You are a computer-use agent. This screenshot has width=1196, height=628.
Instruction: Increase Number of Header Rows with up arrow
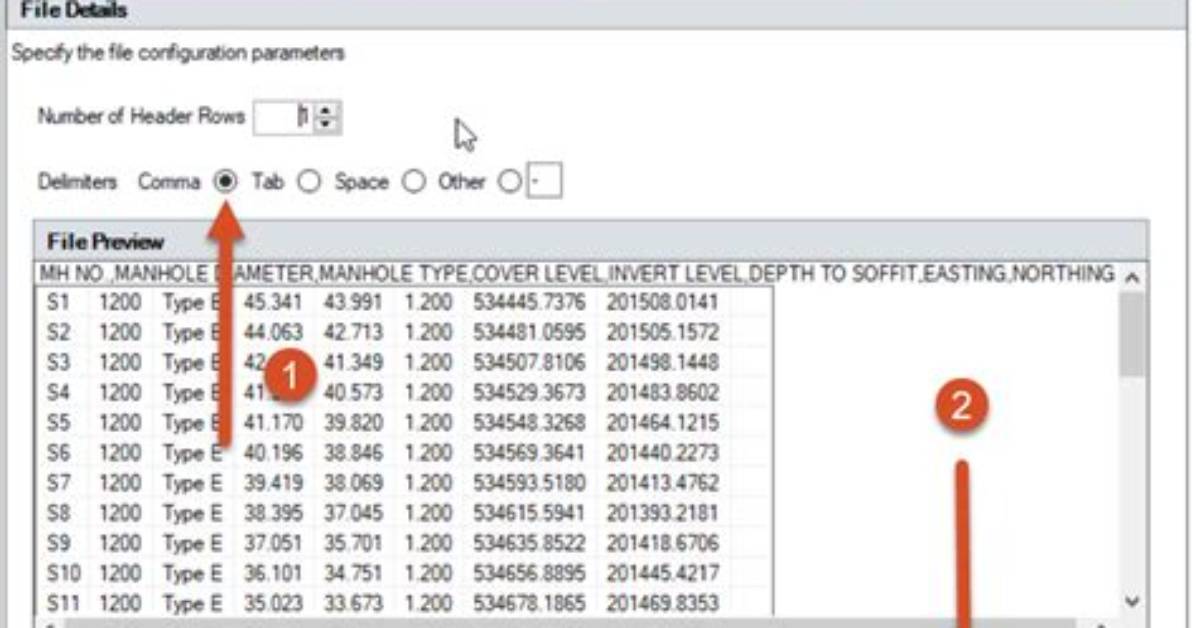[x=326, y=110]
